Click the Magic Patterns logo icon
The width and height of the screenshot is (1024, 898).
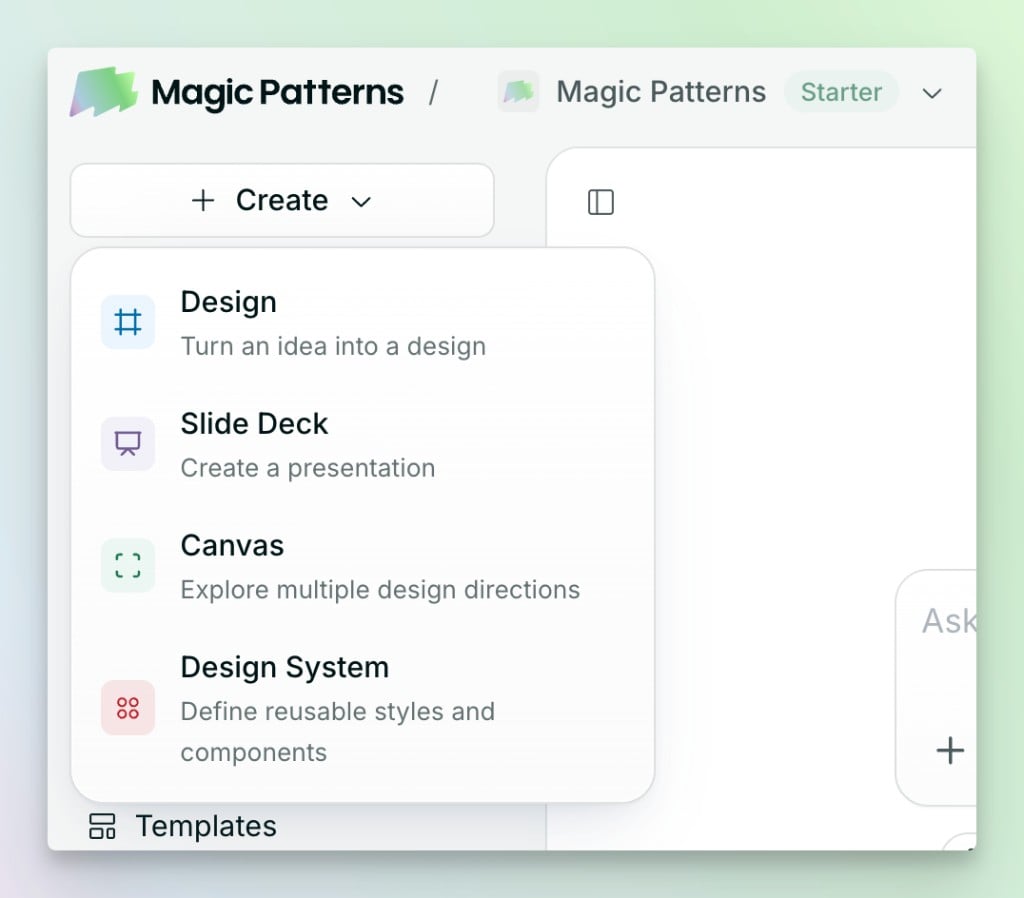coord(104,92)
